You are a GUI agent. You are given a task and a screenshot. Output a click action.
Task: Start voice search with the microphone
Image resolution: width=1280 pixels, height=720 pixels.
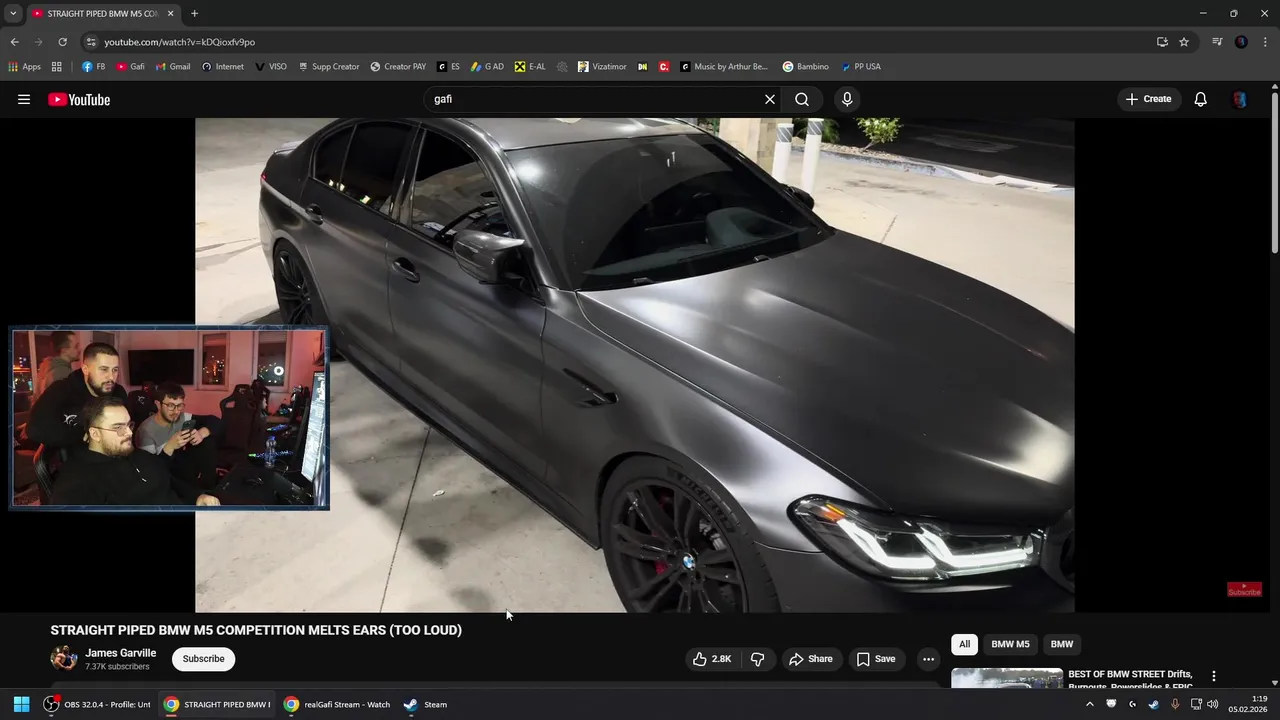point(847,99)
